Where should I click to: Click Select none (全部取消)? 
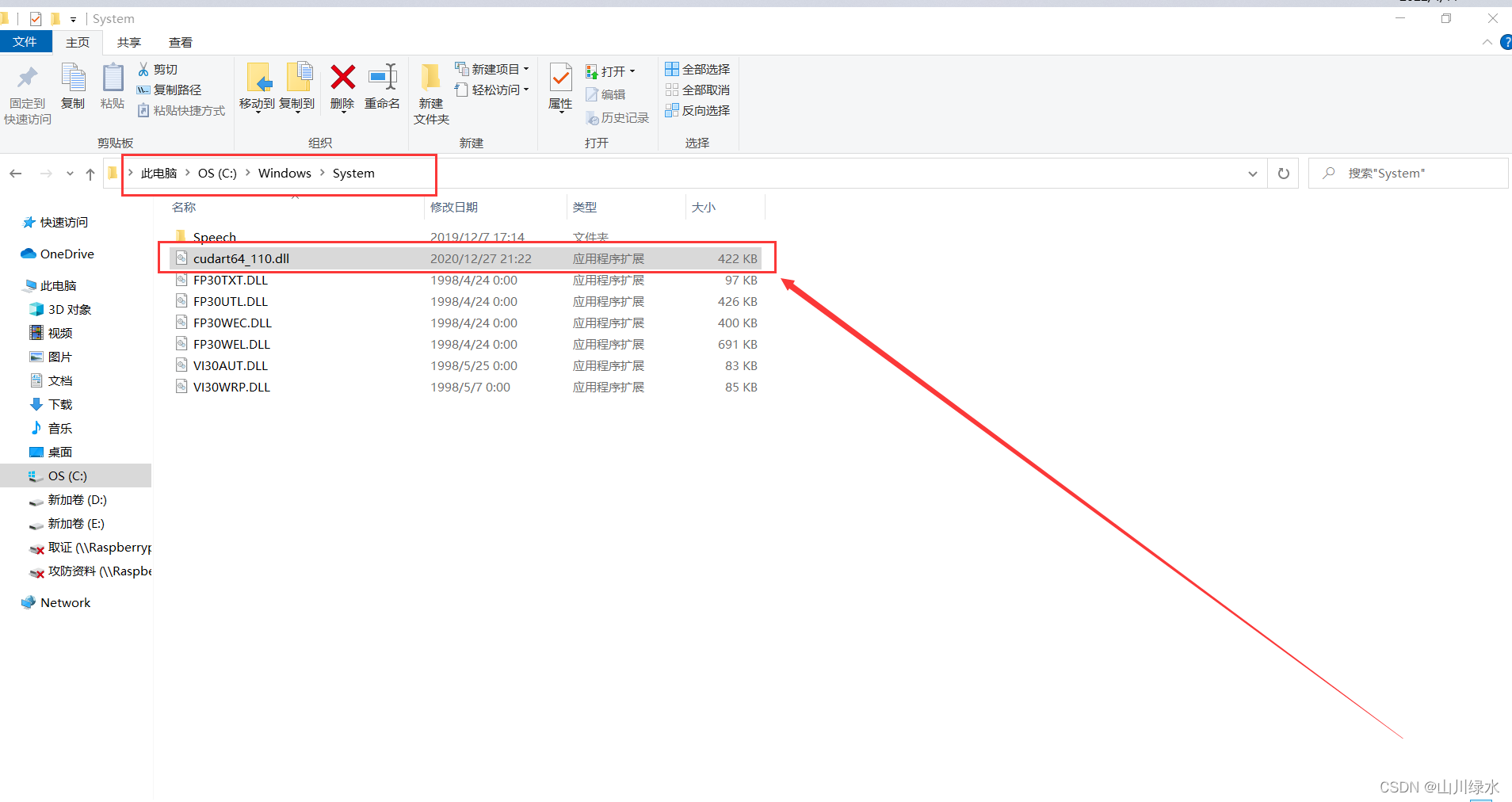coord(697,90)
